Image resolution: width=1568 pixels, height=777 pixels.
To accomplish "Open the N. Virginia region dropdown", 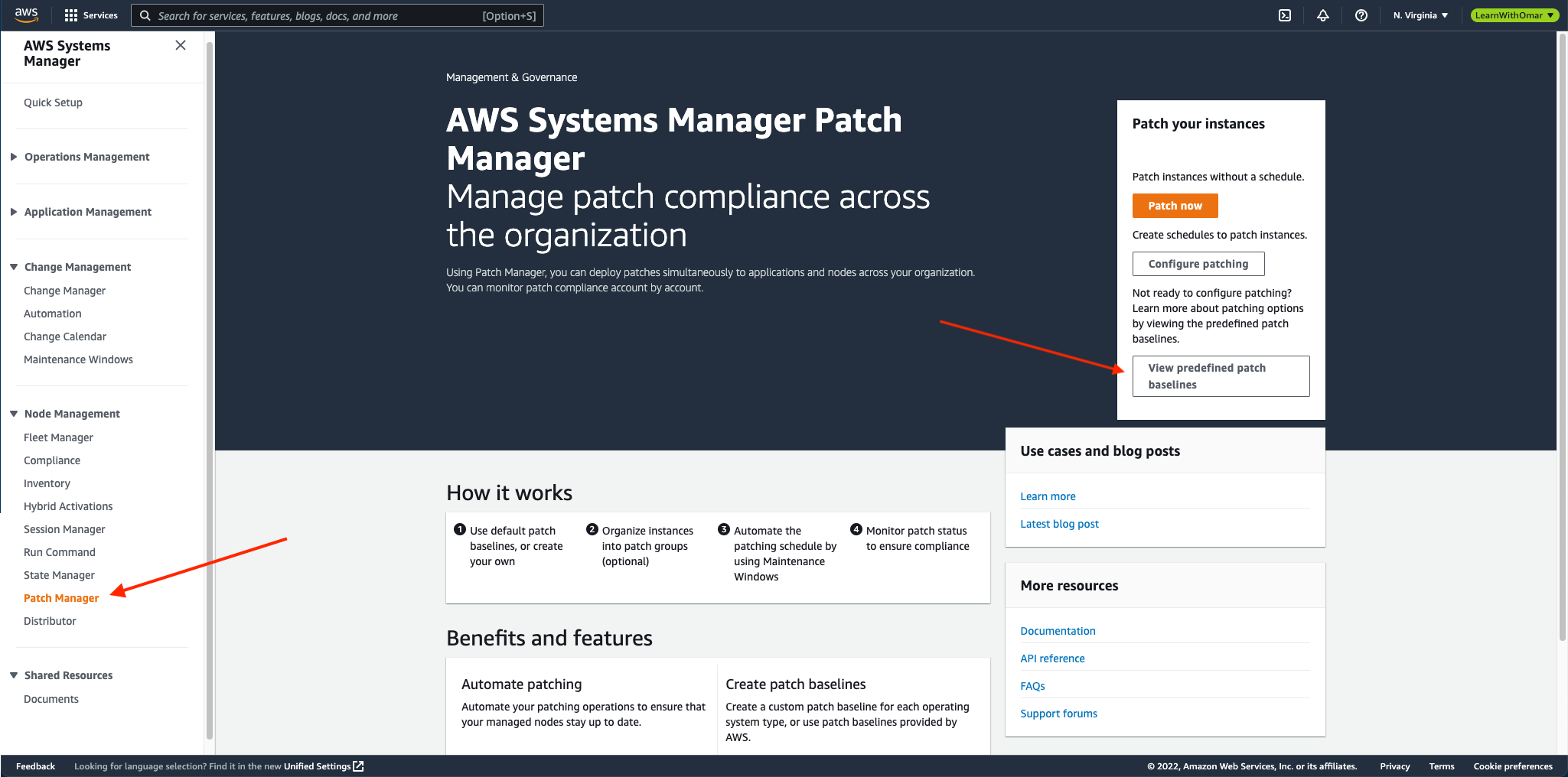I will pyautogui.click(x=1420, y=15).
